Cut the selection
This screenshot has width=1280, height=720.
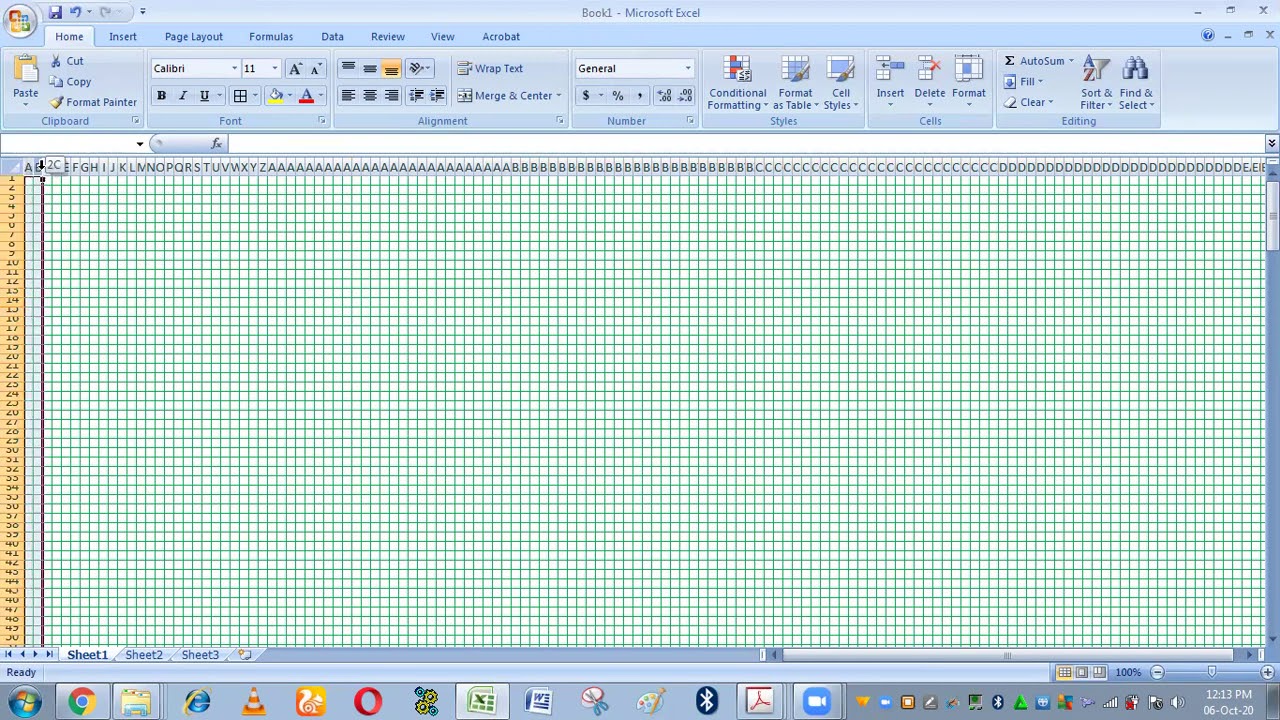point(66,61)
